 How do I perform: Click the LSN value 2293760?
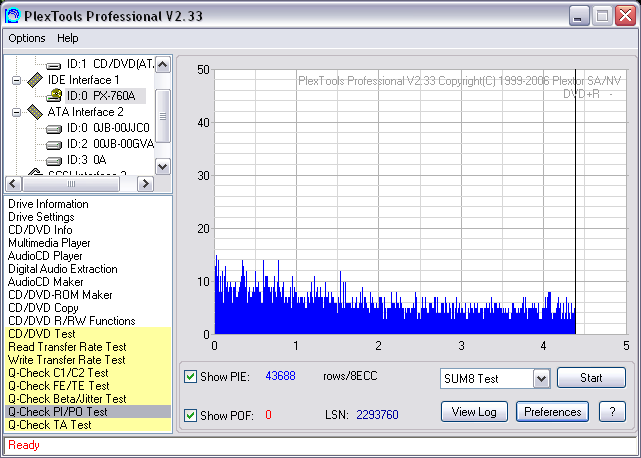click(377, 415)
